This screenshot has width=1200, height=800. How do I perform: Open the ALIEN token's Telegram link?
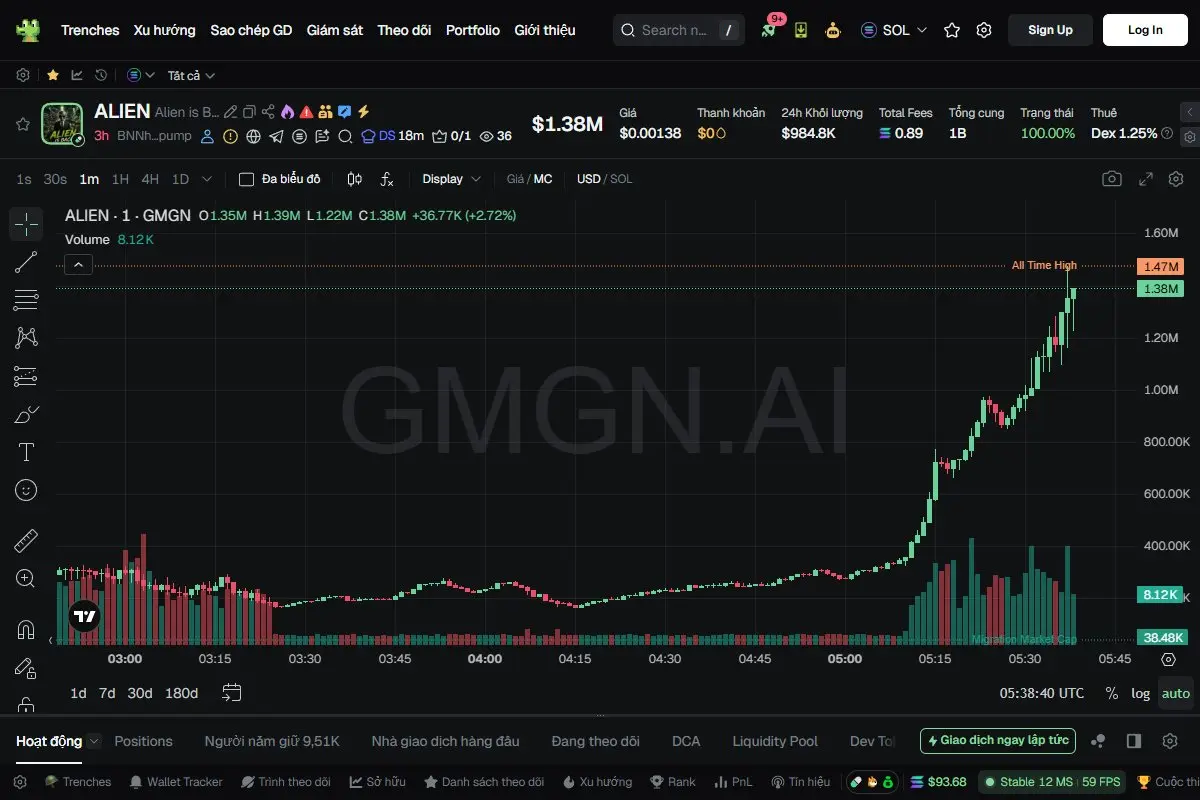[276, 136]
